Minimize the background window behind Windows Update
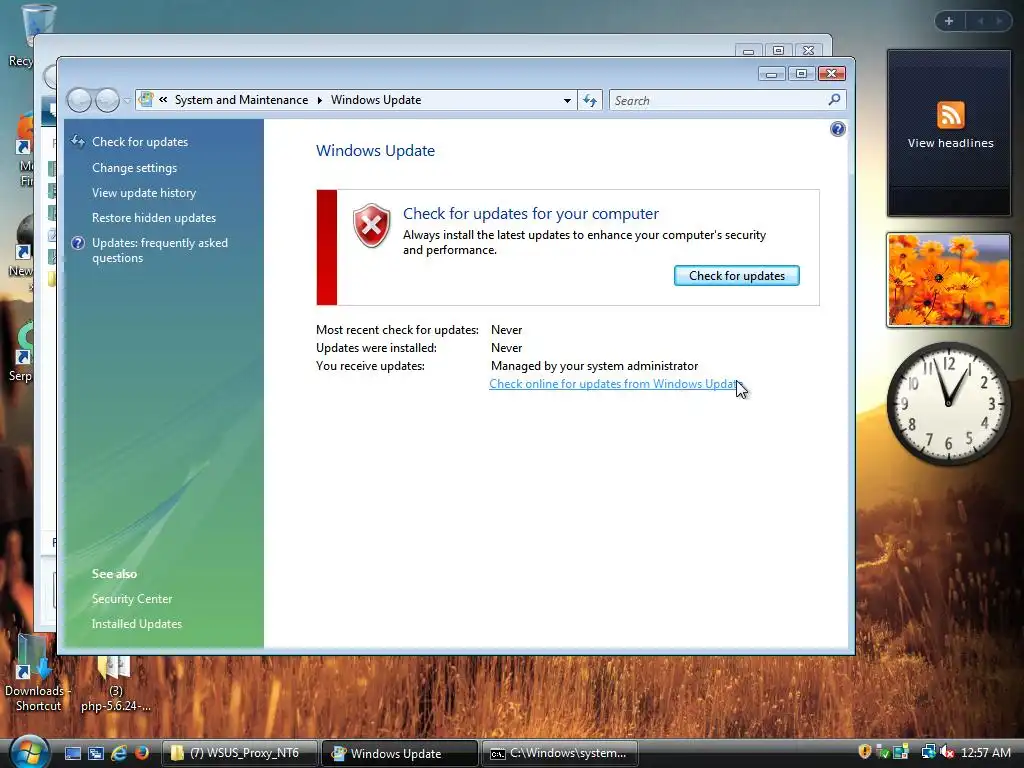Screen dimensions: 1024x768 click(x=748, y=50)
